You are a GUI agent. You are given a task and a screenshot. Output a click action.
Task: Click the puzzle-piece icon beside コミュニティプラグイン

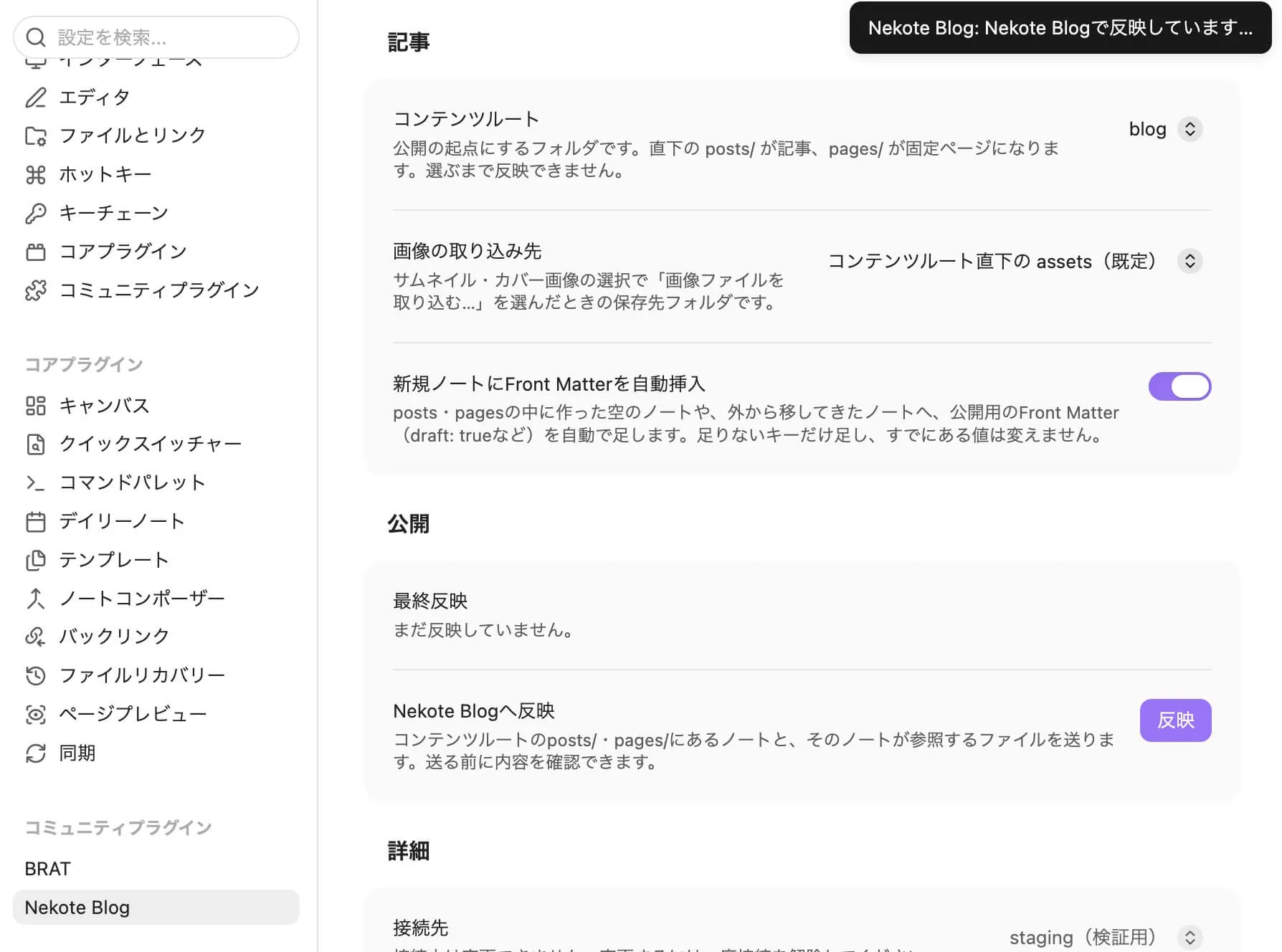tap(36, 290)
